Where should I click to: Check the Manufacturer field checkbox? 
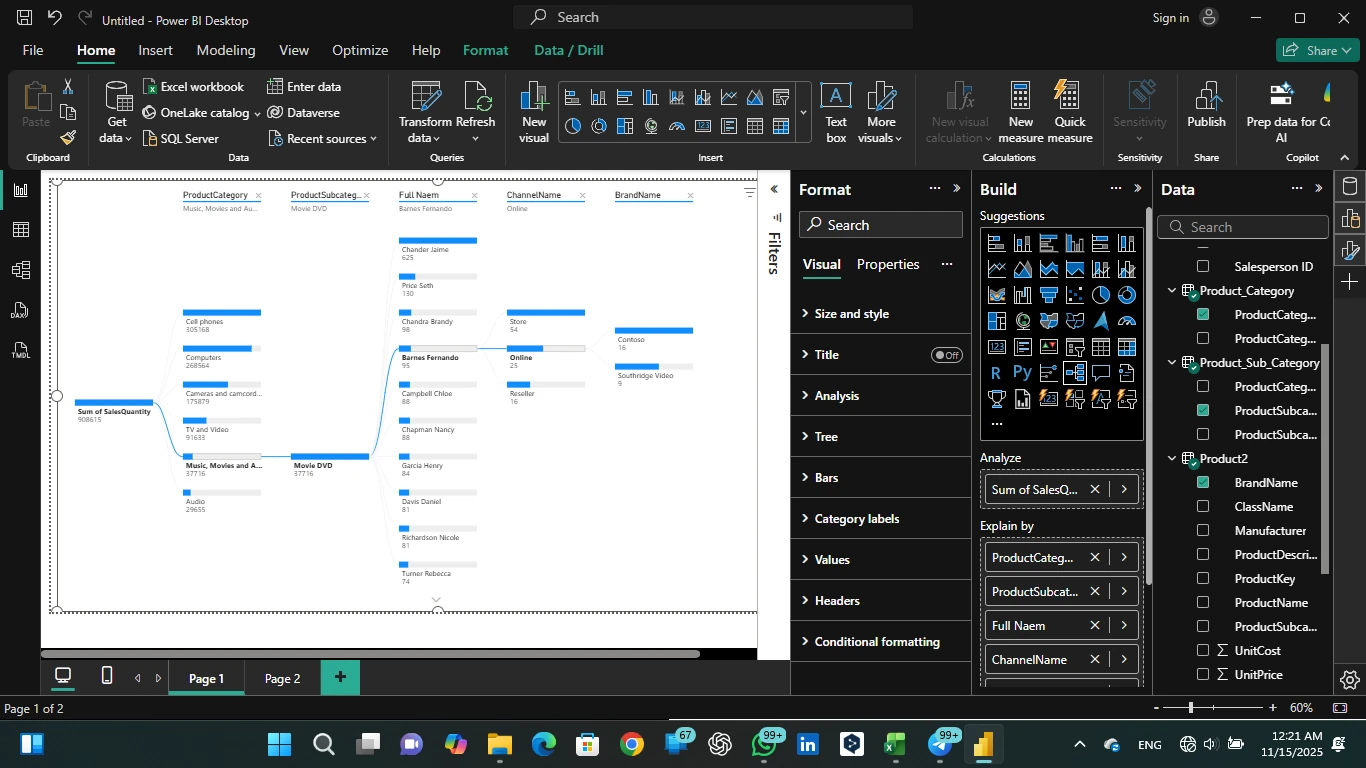(1203, 530)
